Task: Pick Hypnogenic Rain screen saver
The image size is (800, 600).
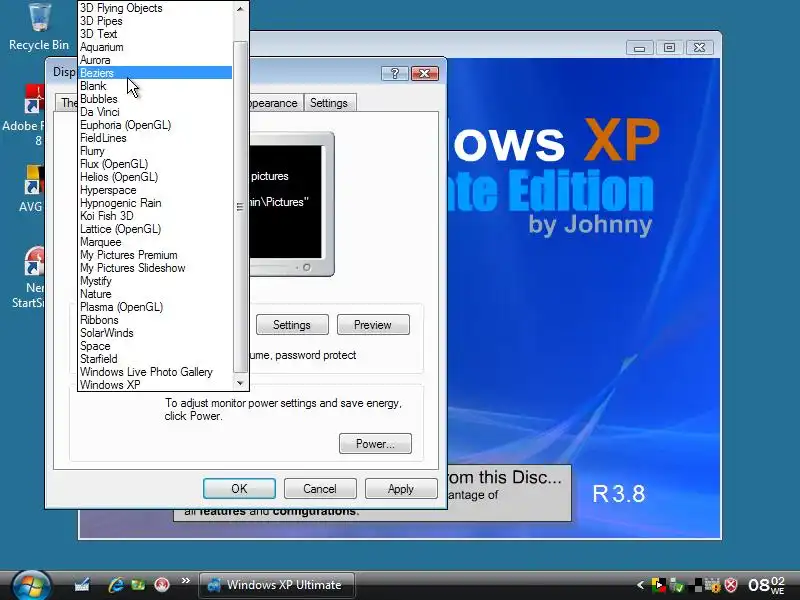Action: pyautogui.click(x=156, y=203)
